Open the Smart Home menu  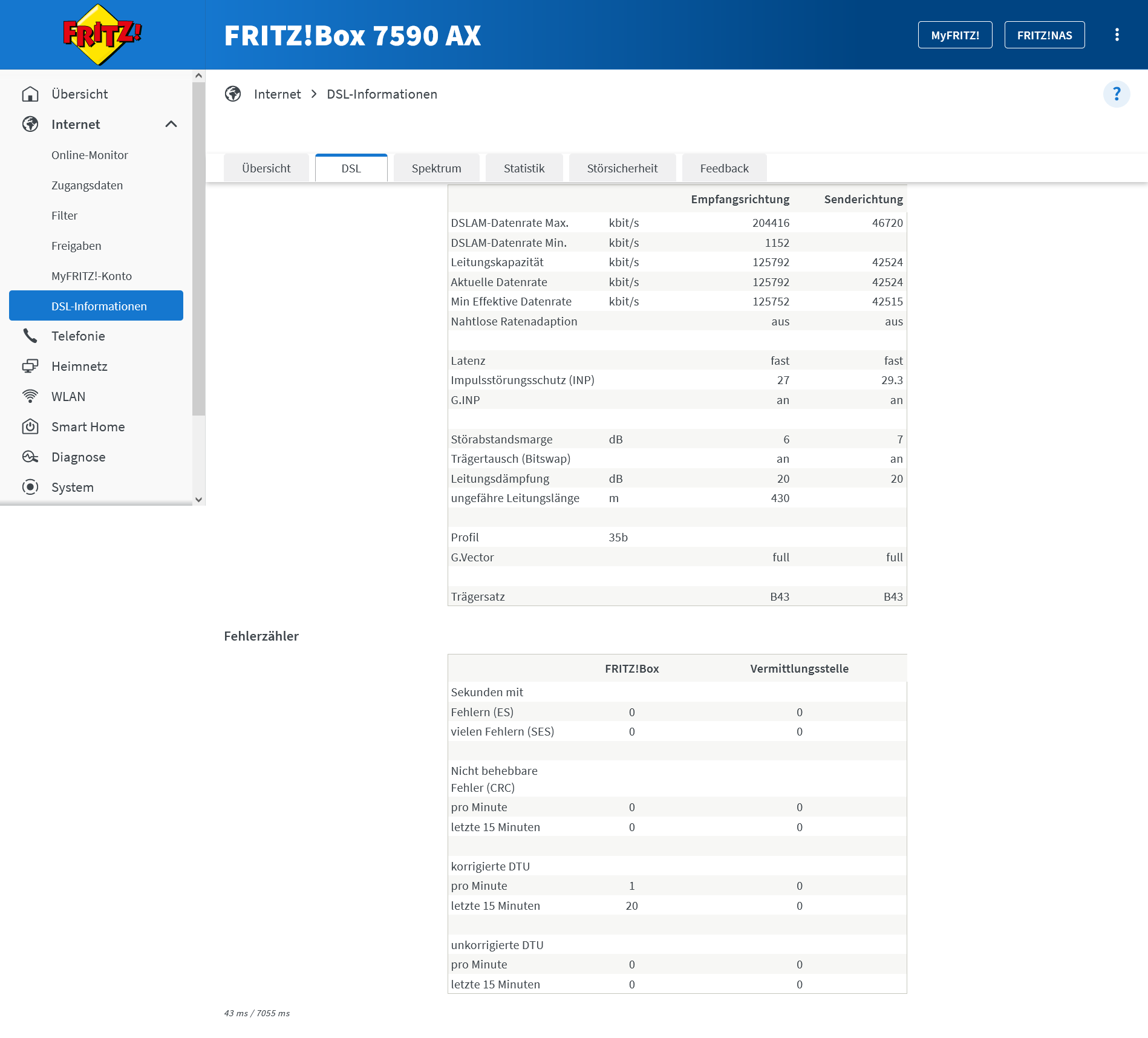click(x=88, y=426)
